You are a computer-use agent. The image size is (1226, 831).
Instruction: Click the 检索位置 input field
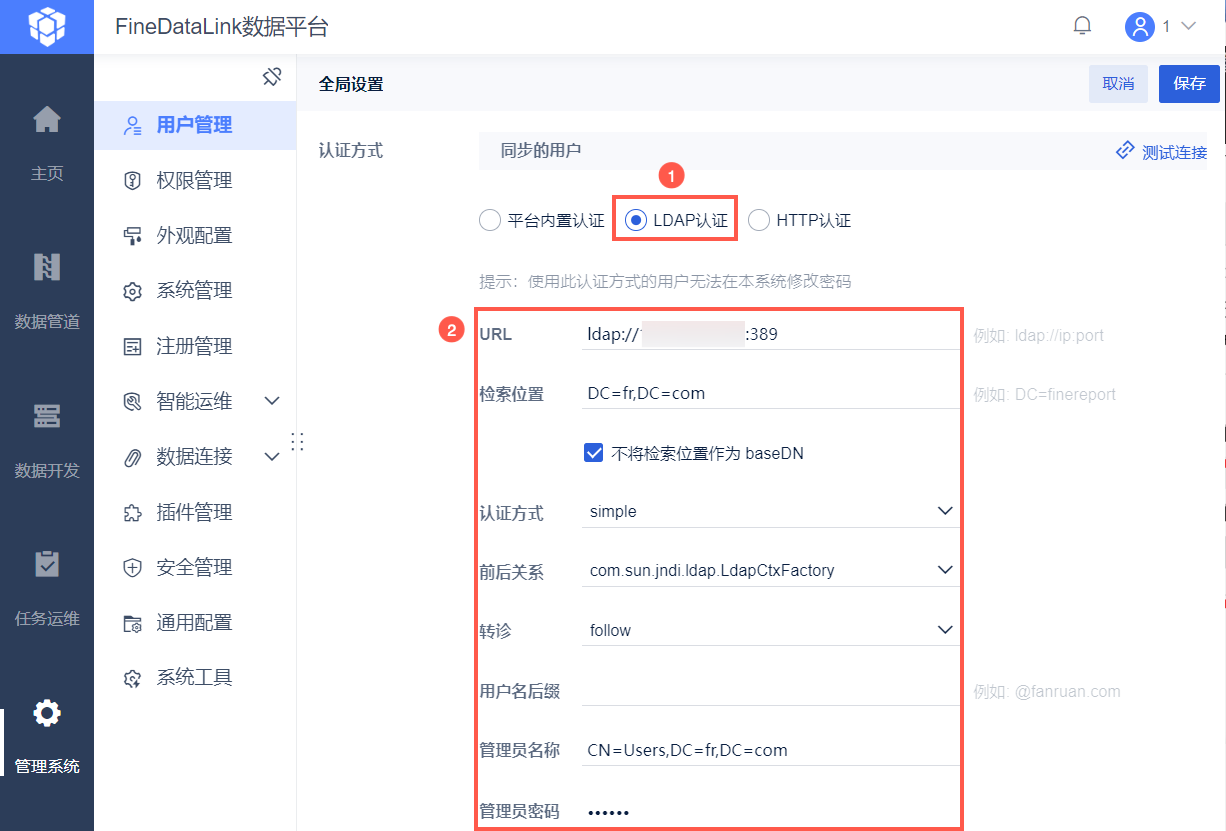(x=770, y=394)
